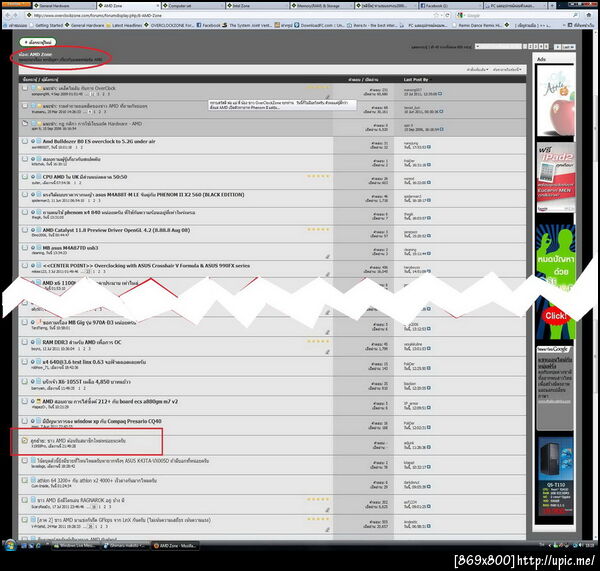This screenshot has width=600, height=571.
Task: Open AMD RAGNAROK thread
Action: pyautogui.click(x=81, y=500)
